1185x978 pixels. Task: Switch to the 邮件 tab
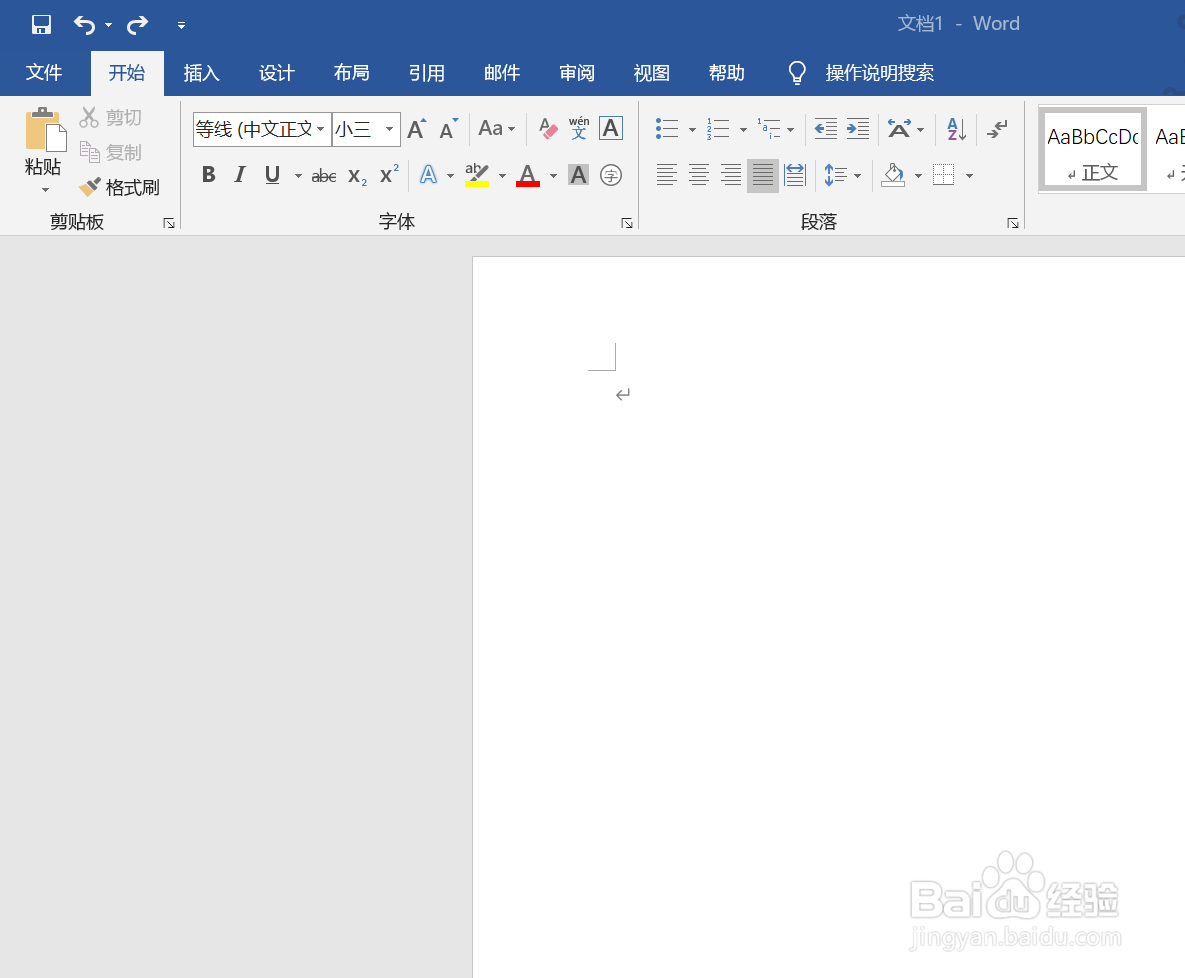tap(502, 73)
